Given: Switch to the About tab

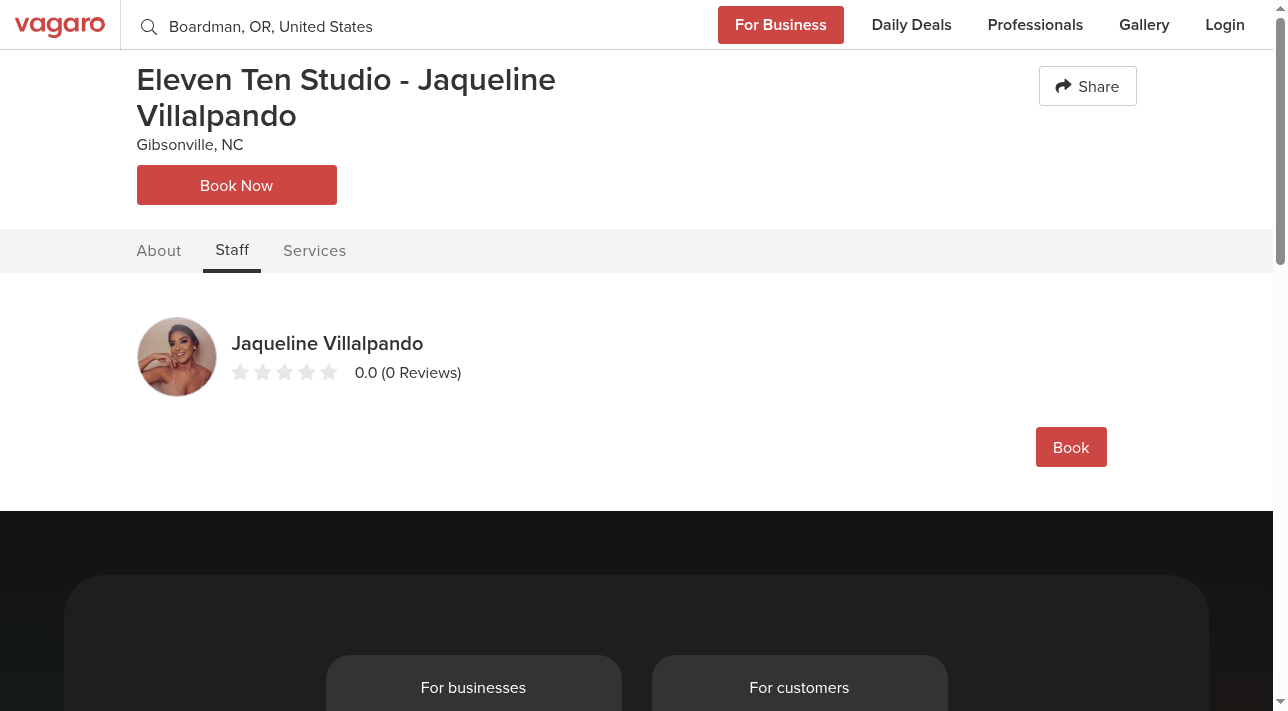Looking at the screenshot, I should pos(159,251).
